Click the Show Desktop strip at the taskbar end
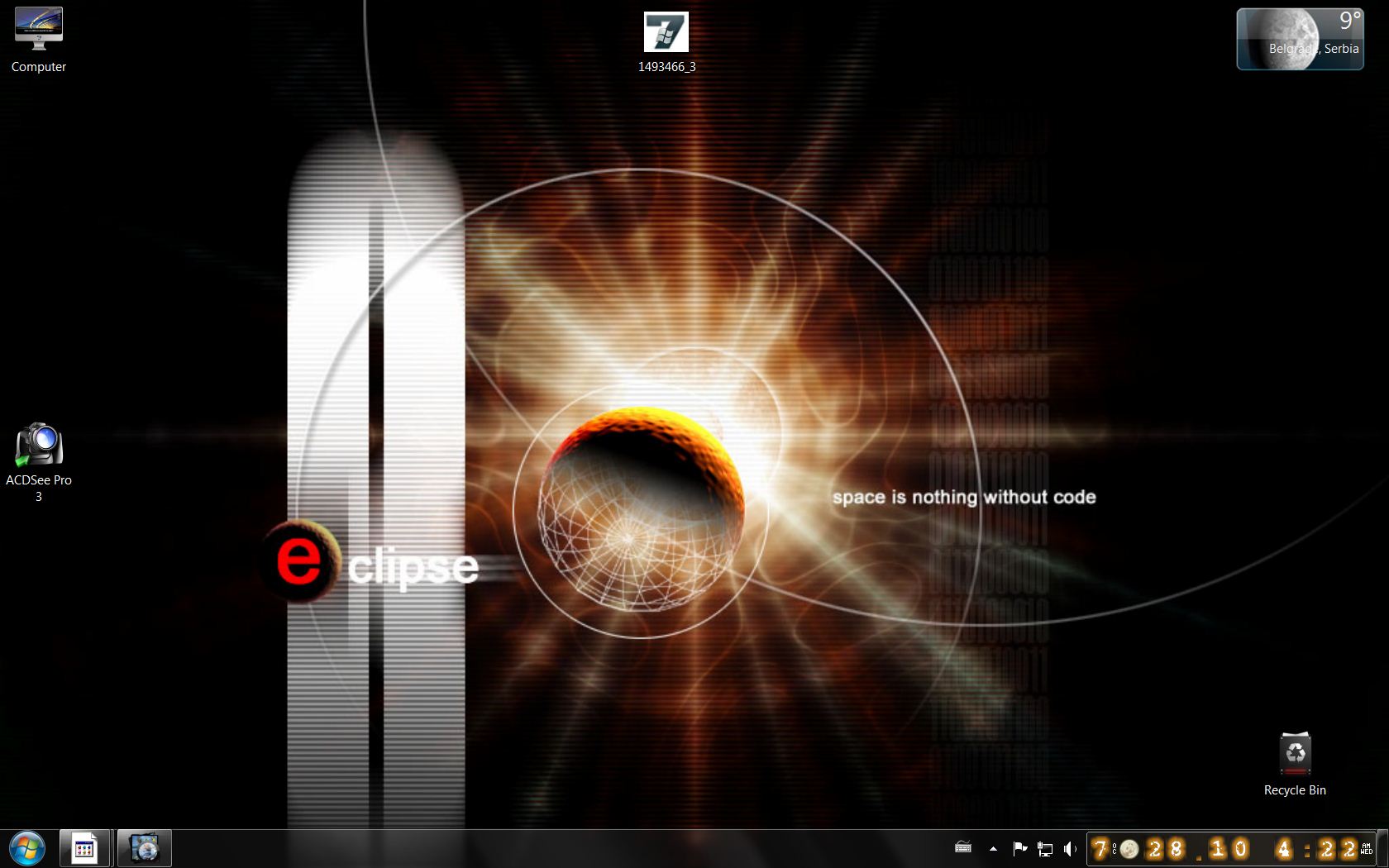 tap(1382, 848)
